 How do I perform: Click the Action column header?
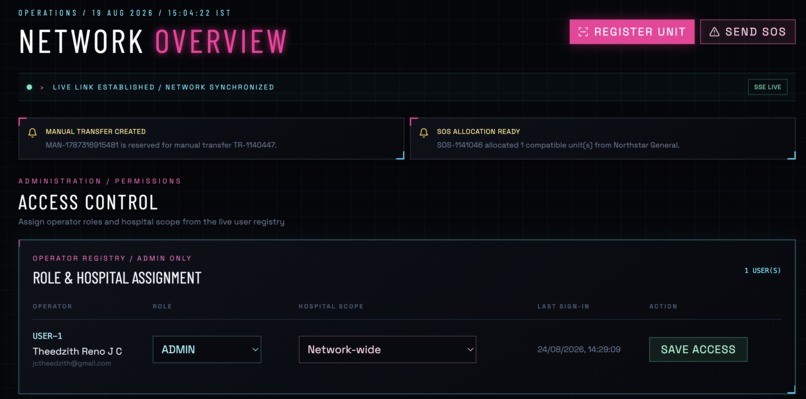(x=663, y=306)
